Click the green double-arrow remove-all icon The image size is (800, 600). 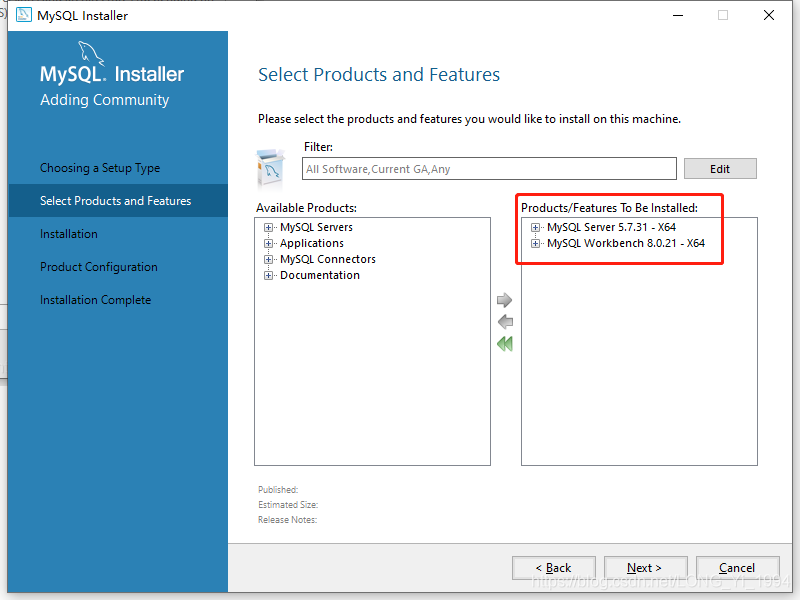point(505,344)
